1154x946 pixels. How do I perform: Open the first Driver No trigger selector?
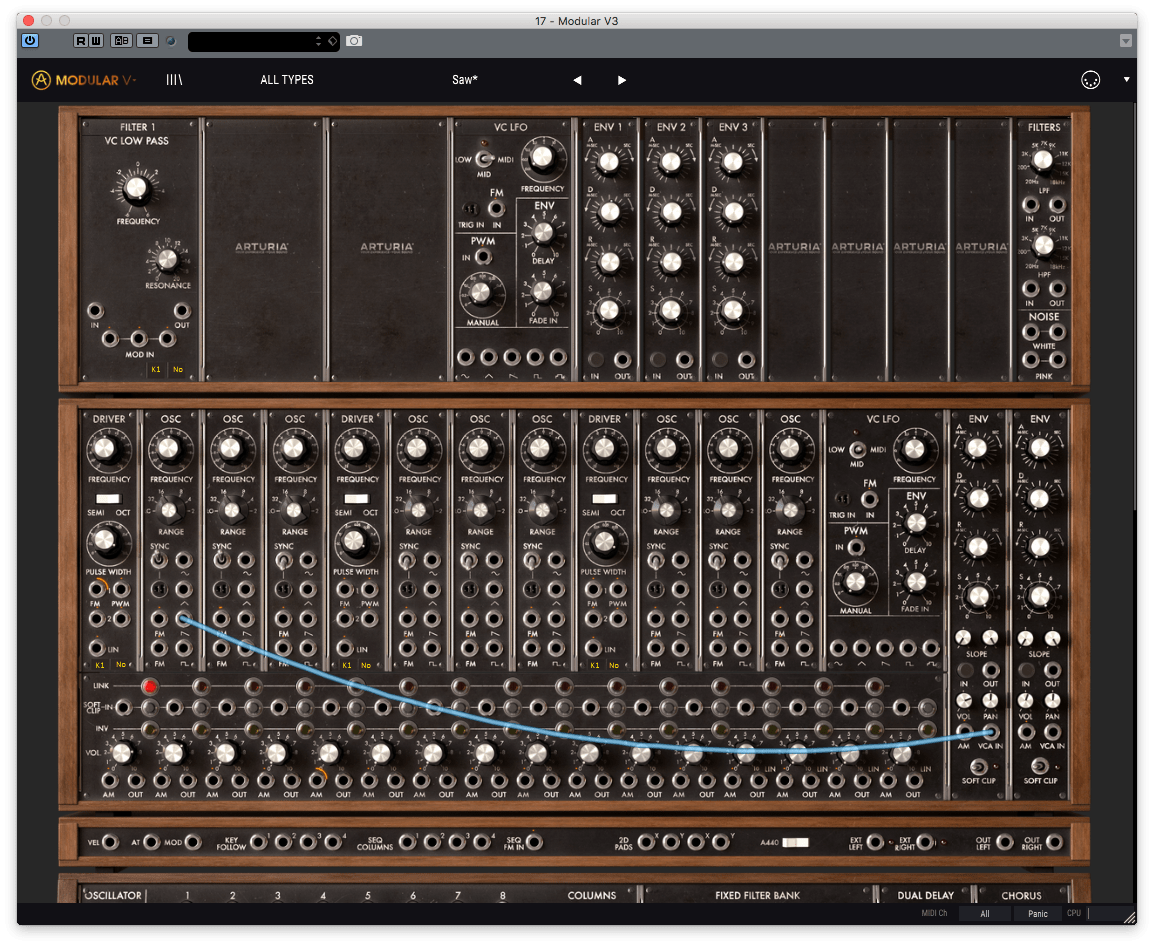coord(121,665)
